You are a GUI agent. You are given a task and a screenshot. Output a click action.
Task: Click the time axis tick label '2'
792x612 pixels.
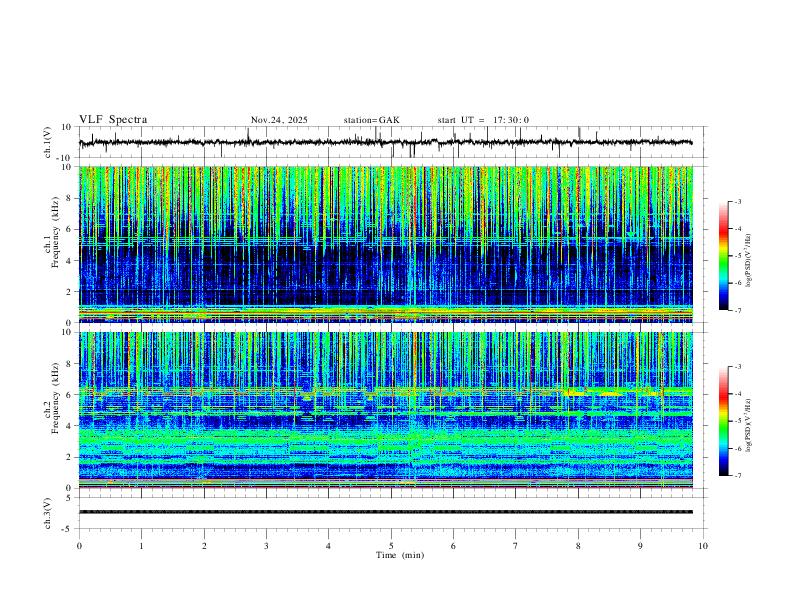(204, 546)
